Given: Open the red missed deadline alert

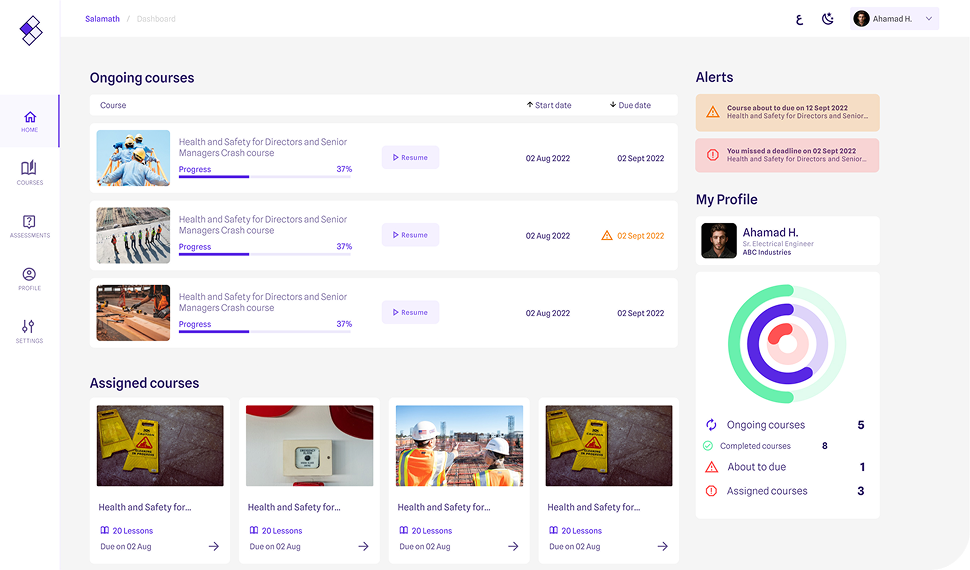Looking at the screenshot, I should [x=787, y=155].
